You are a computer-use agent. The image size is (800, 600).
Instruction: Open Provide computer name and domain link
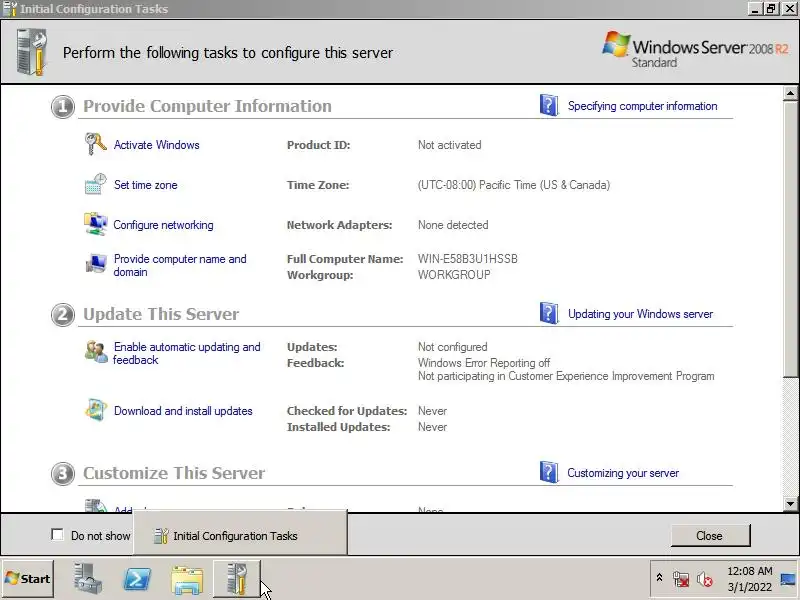[x=180, y=265]
